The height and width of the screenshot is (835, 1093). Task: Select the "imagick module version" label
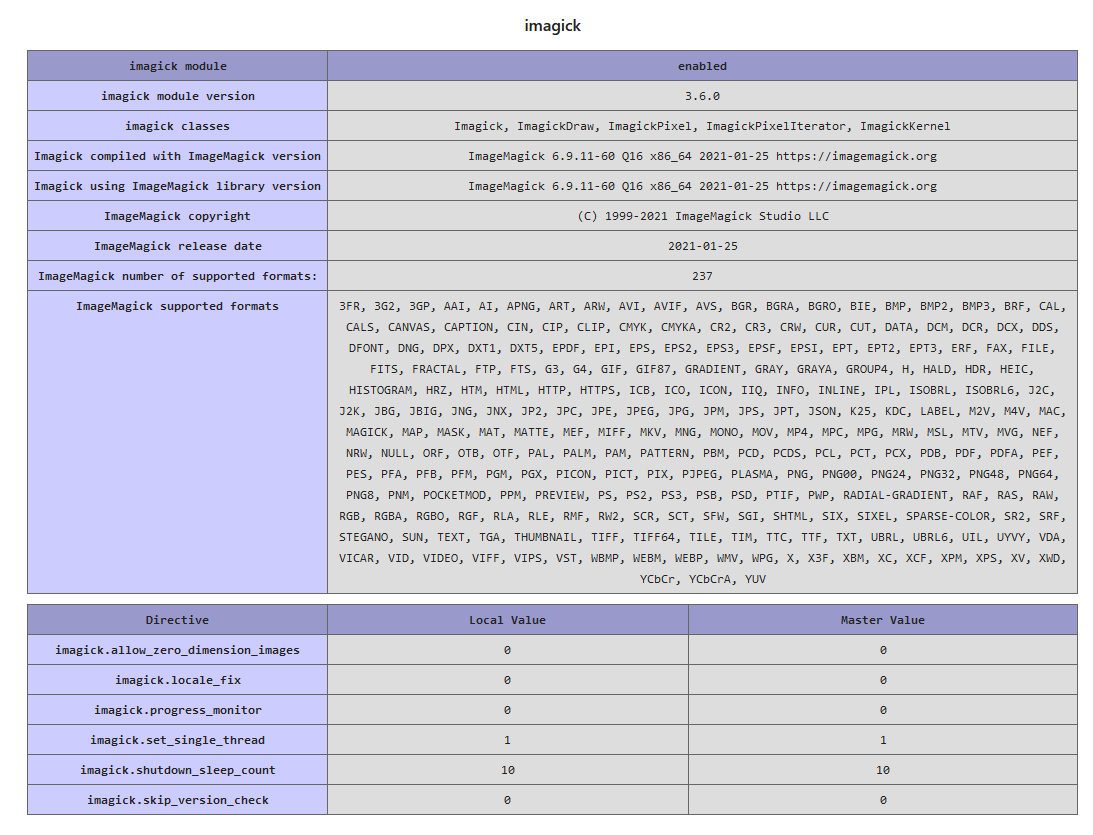177,95
